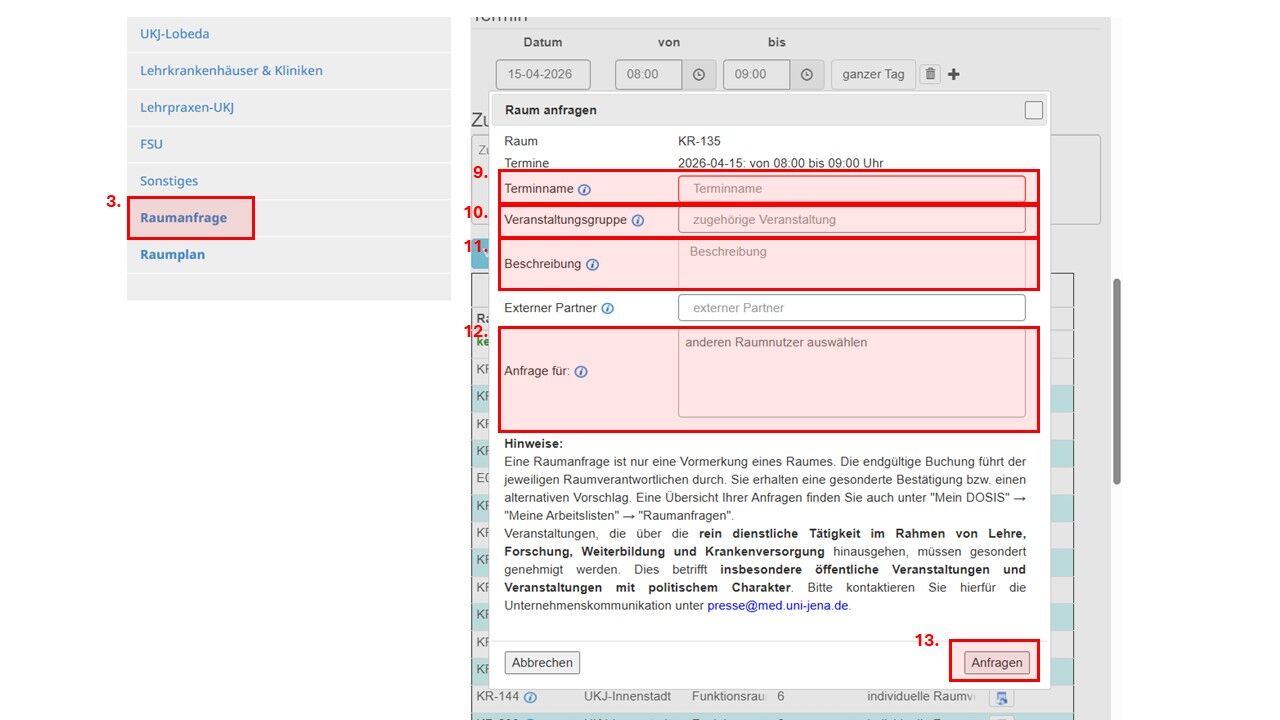Show info for Externer Partner
This screenshot has height=720, width=1280.
(x=607, y=308)
